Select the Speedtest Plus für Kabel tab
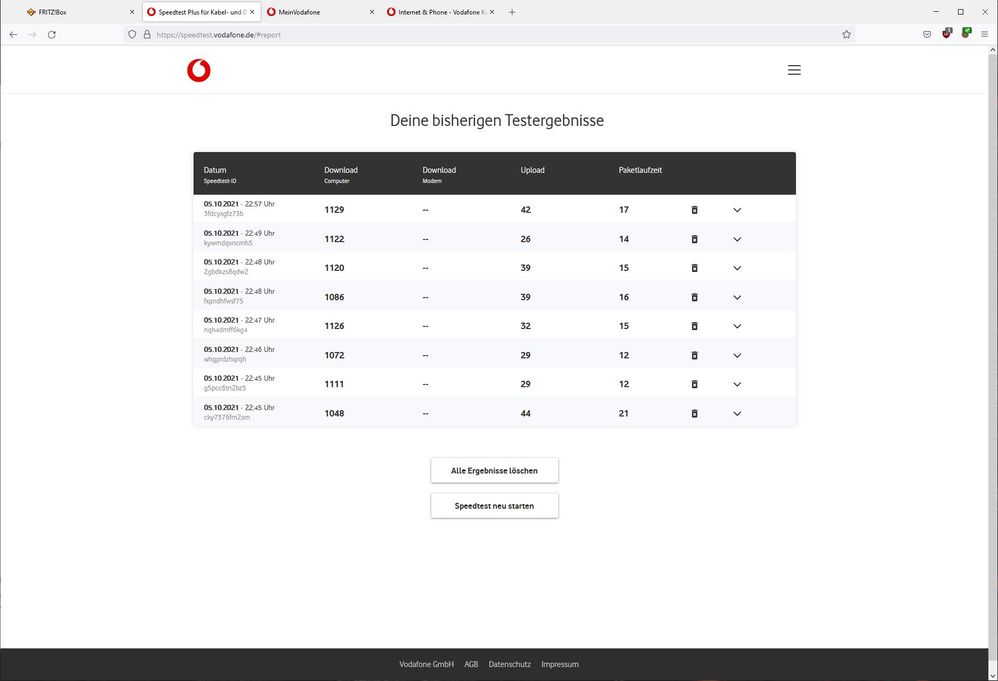998x681 pixels. coord(201,12)
